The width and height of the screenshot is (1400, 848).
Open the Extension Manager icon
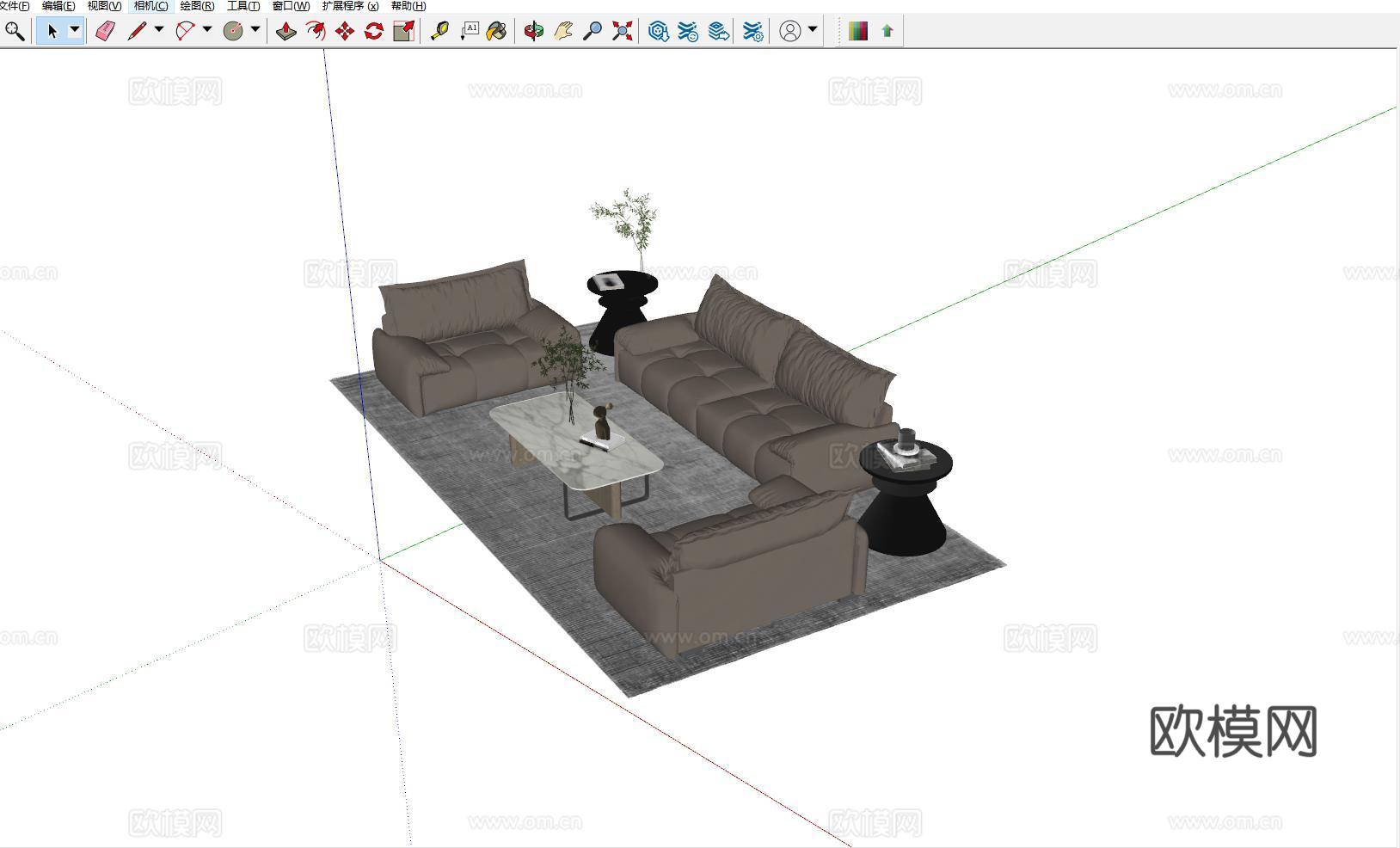752,32
